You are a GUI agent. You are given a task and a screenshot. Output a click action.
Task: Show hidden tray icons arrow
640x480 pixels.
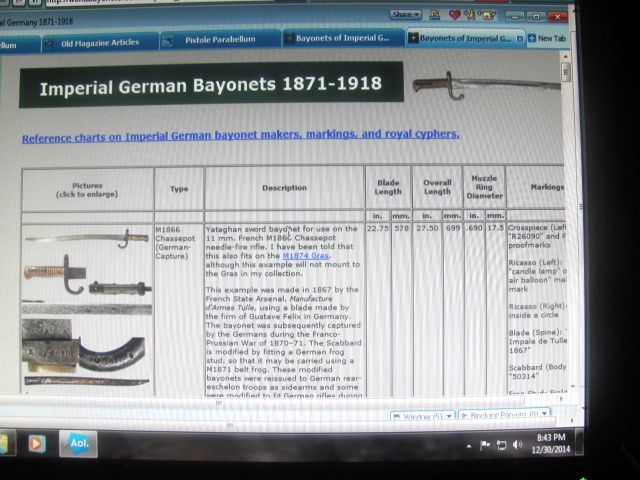(469, 447)
